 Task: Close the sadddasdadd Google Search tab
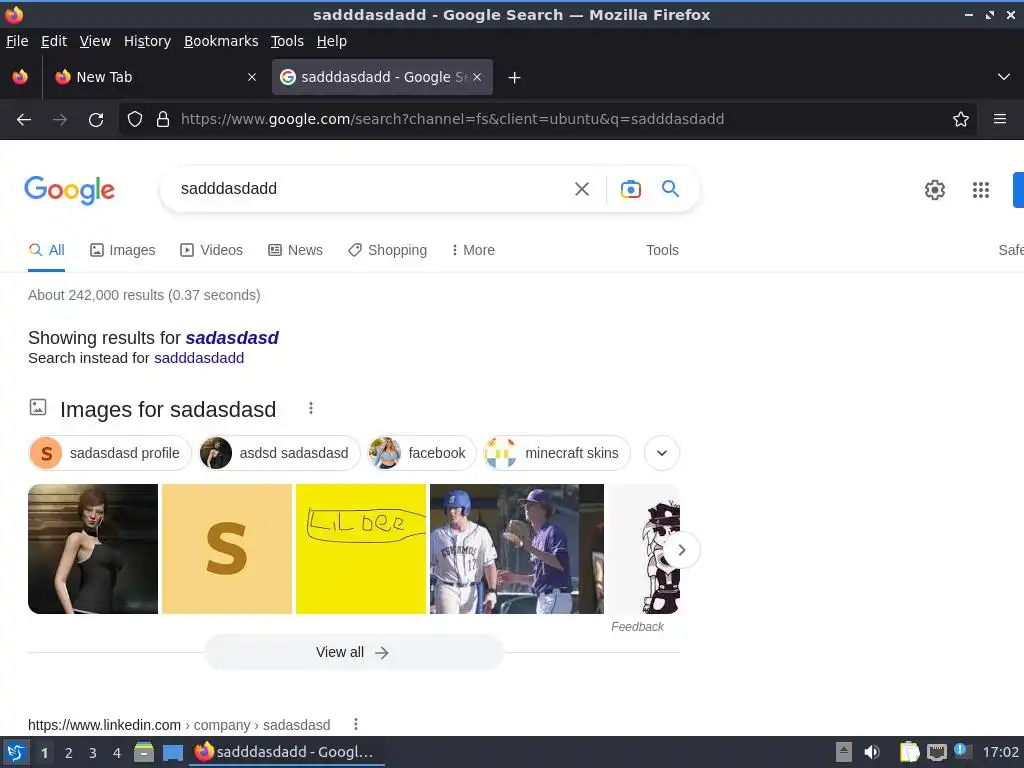(x=477, y=77)
